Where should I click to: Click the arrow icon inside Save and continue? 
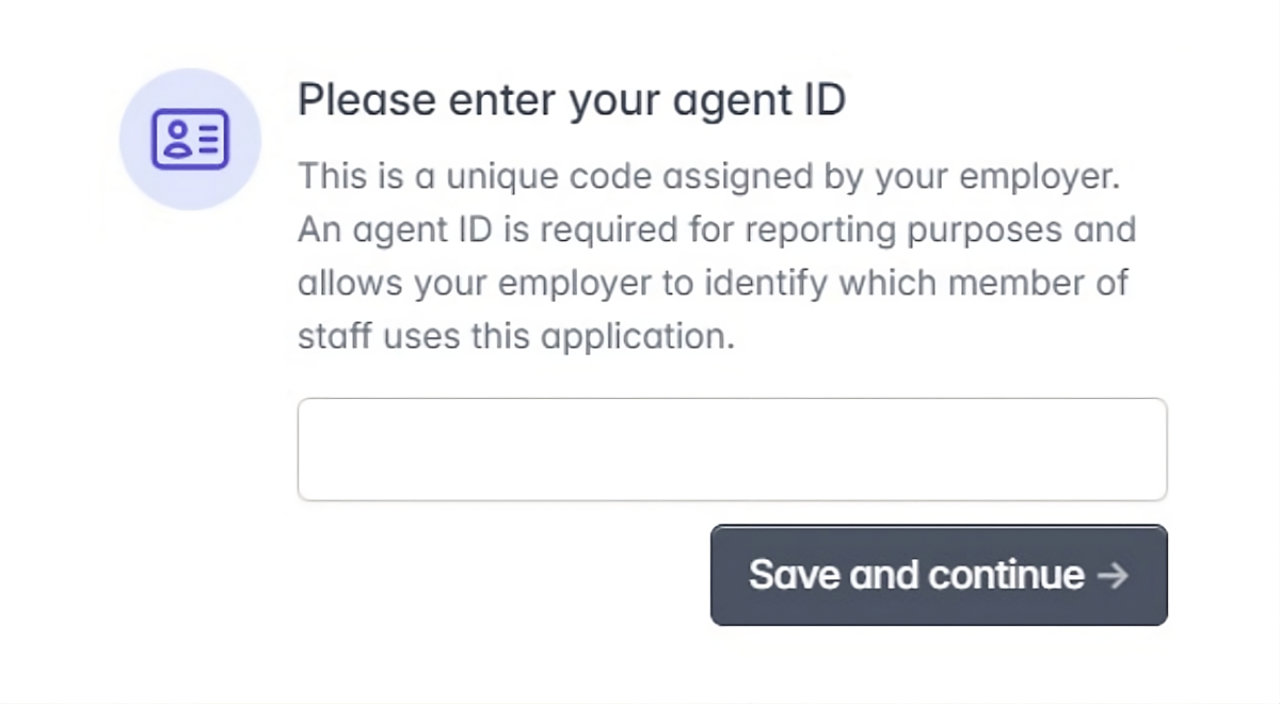pyautogui.click(x=1113, y=575)
